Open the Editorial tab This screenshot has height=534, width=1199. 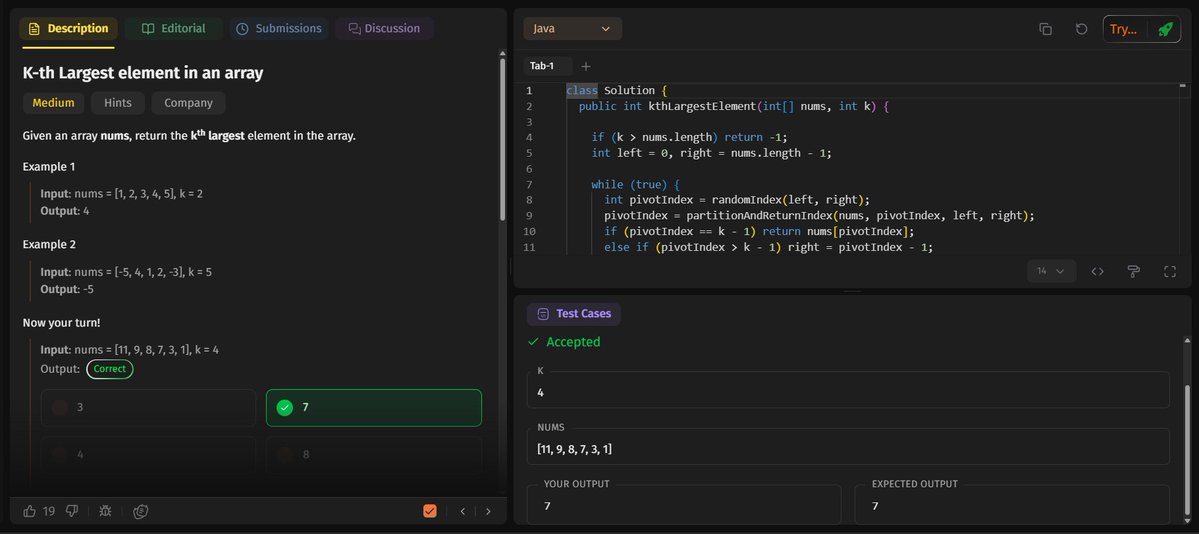(x=174, y=29)
